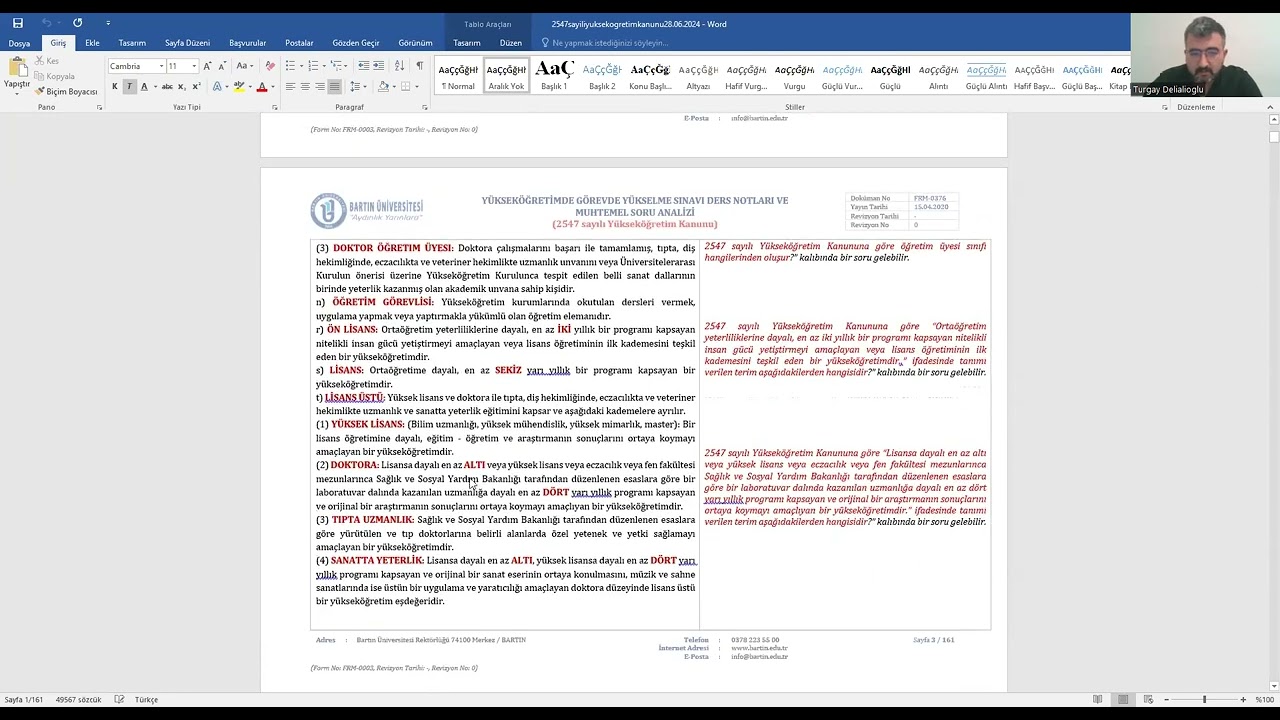This screenshot has width=1280, height=720.
Task: Click the 'Ne yapmak istediğinizi söyleyin' search box
Action: click(x=609, y=43)
